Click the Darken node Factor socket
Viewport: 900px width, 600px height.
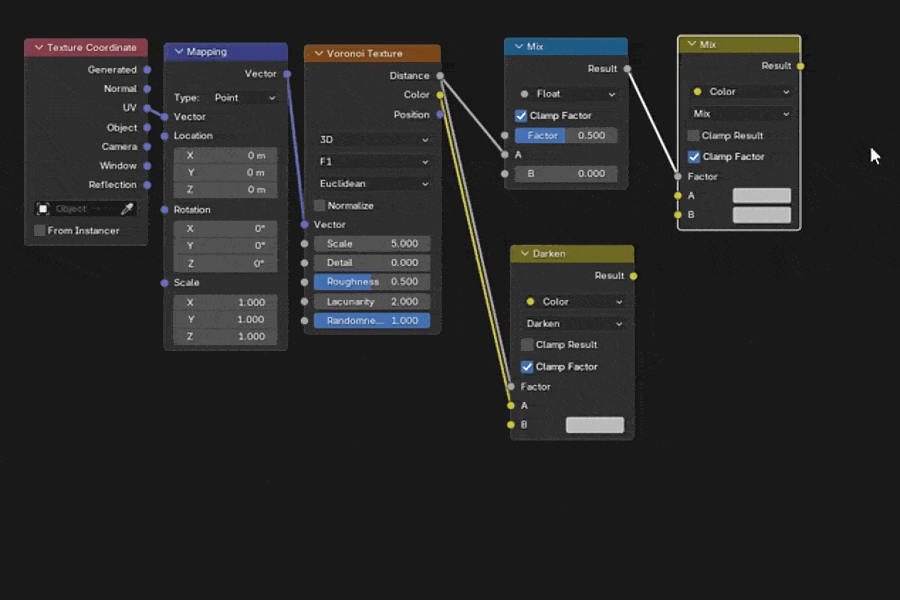[511, 386]
